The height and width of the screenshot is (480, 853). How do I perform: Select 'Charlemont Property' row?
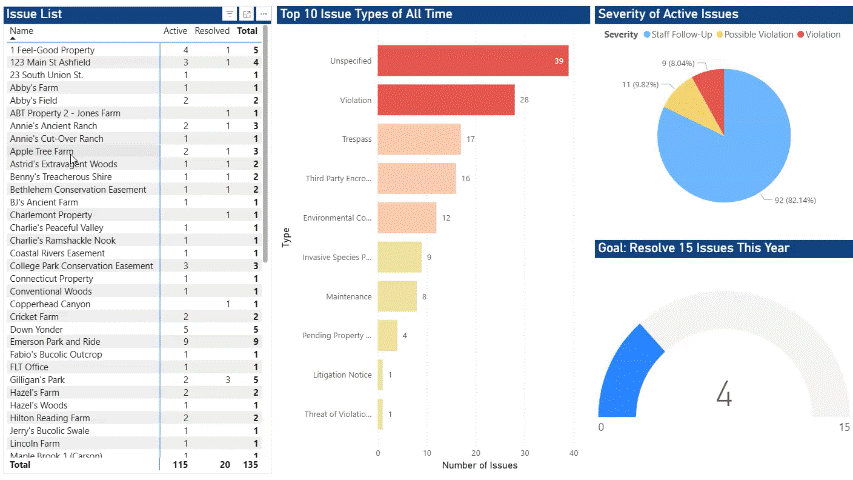click(x=134, y=215)
